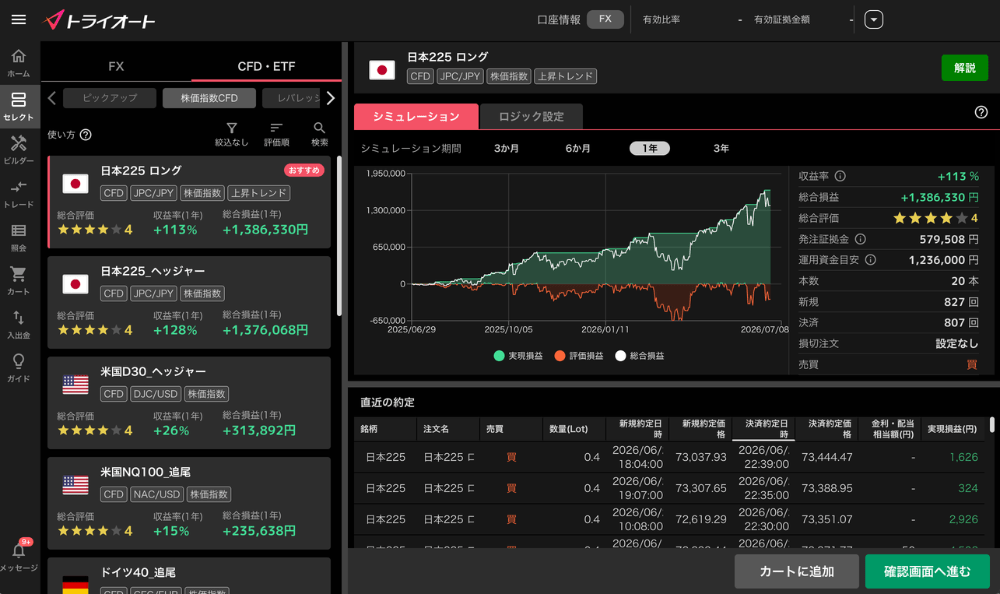This screenshot has width=1000, height=594.
Task: Expand the account info dropdown arrow
Action: (873, 20)
